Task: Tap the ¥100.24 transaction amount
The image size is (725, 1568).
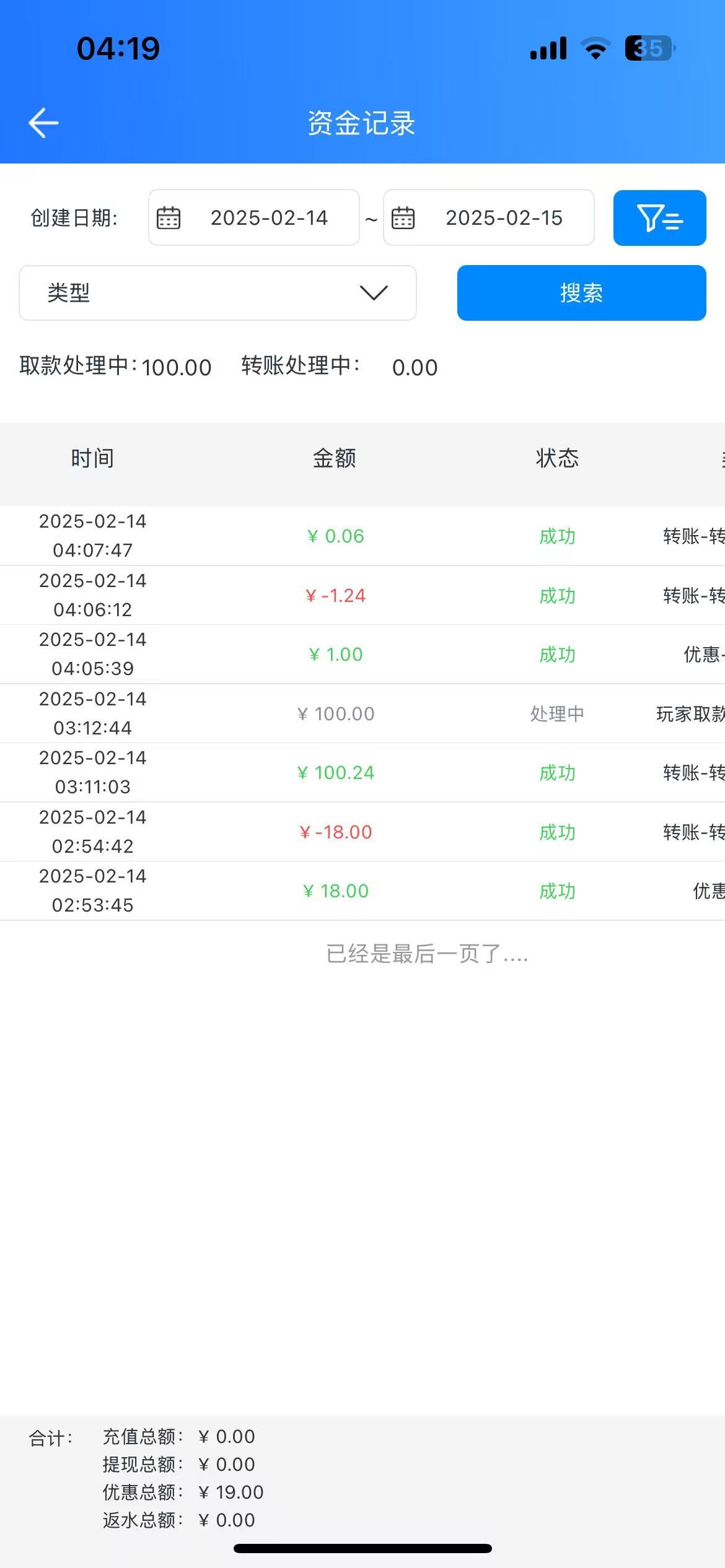Action: (x=336, y=773)
